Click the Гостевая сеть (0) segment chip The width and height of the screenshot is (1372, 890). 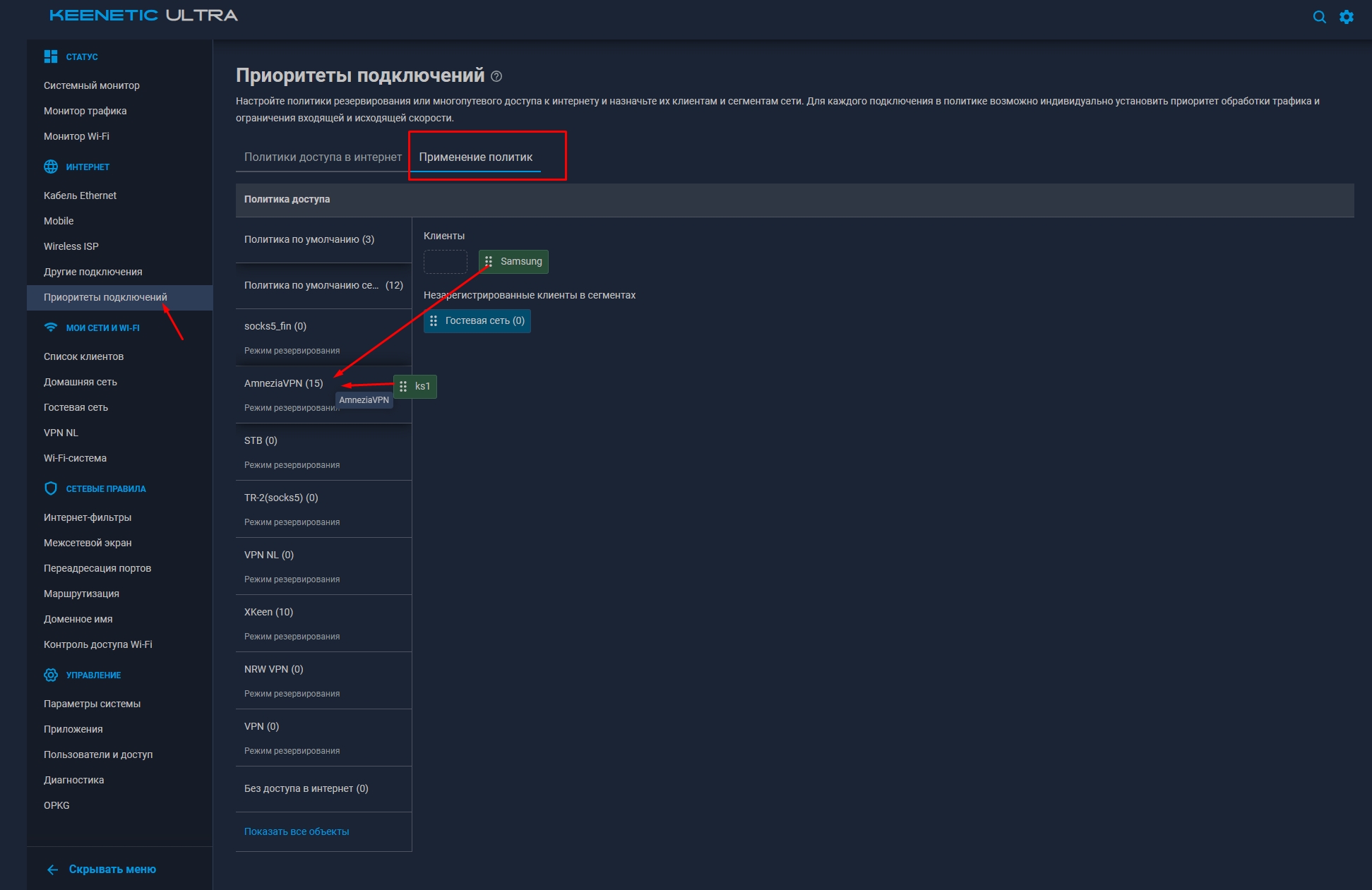477,320
